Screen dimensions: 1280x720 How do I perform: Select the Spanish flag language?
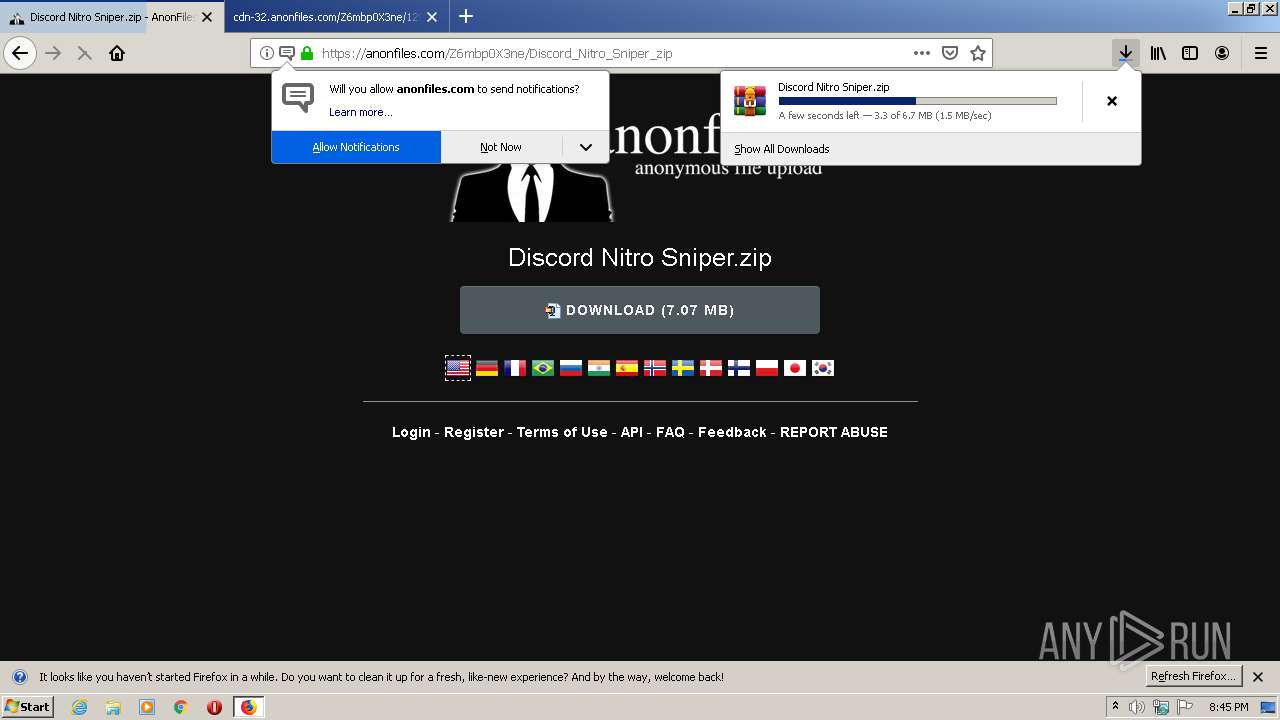click(x=627, y=368)
